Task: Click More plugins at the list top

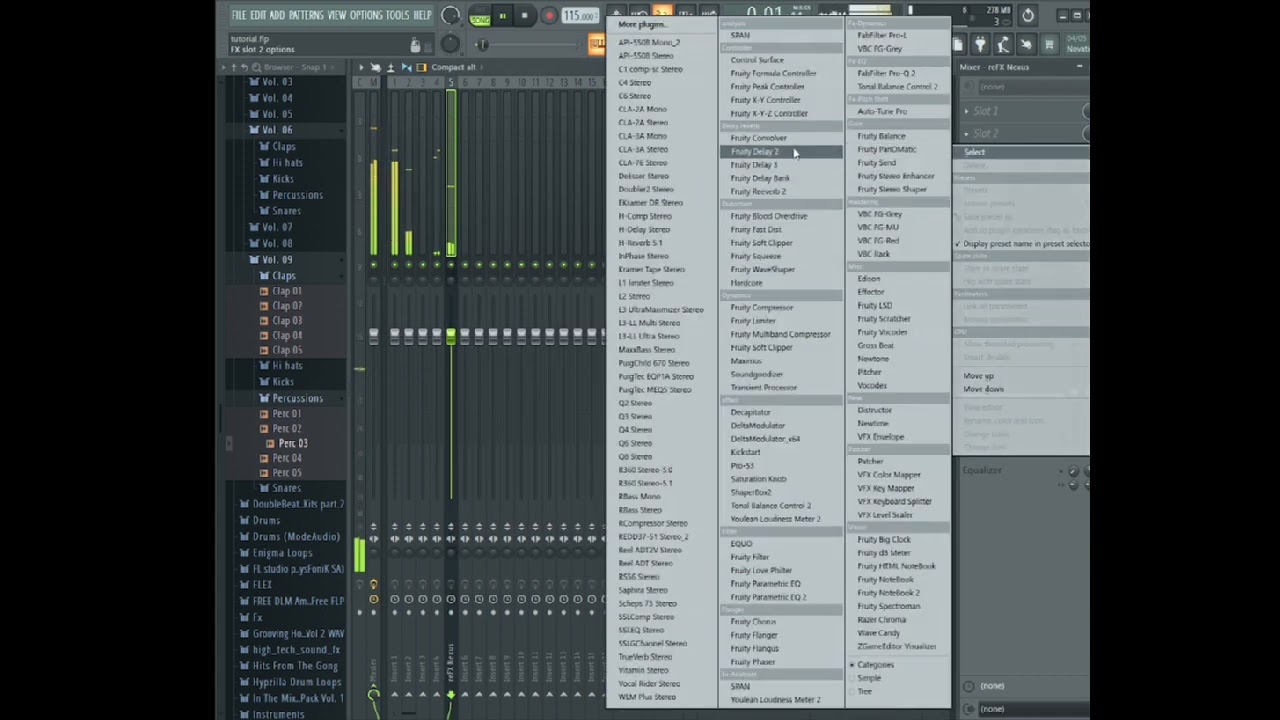Action: 641,25
